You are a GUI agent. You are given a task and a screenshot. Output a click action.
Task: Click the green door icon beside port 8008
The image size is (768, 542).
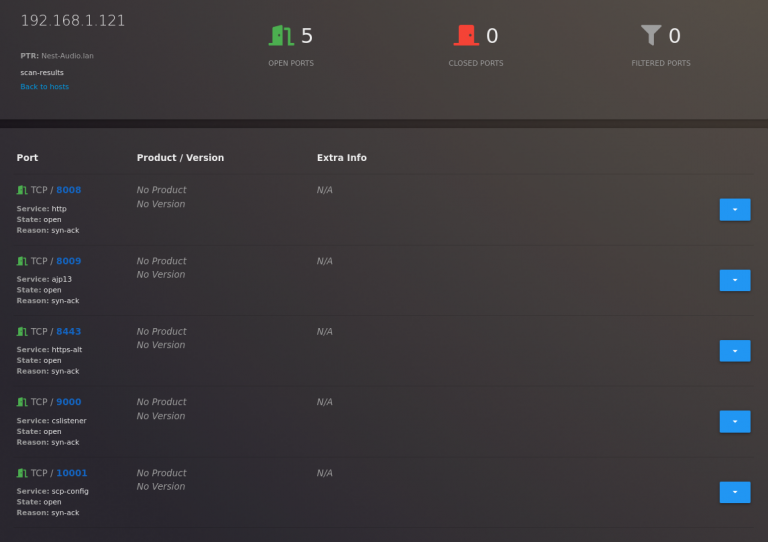(x=22, y=190)
